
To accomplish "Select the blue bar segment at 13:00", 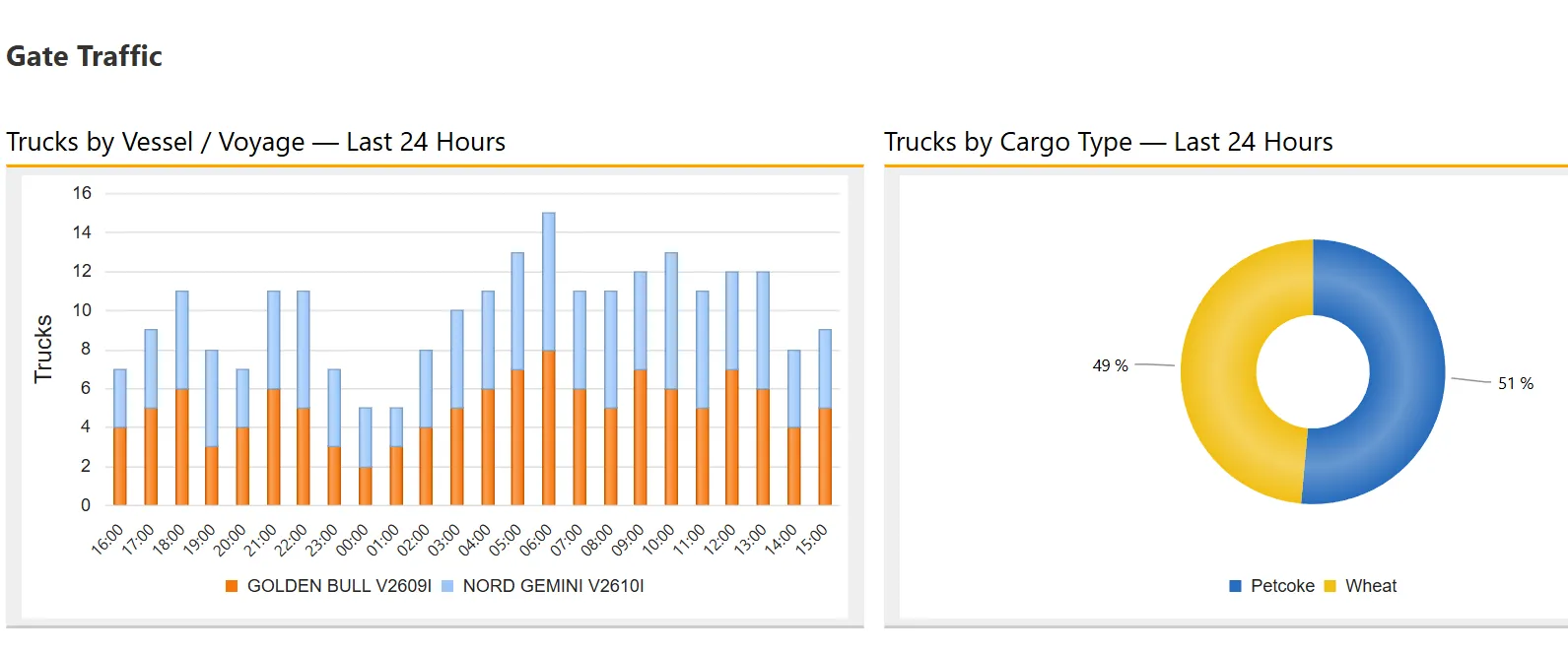I will (763, 330).
